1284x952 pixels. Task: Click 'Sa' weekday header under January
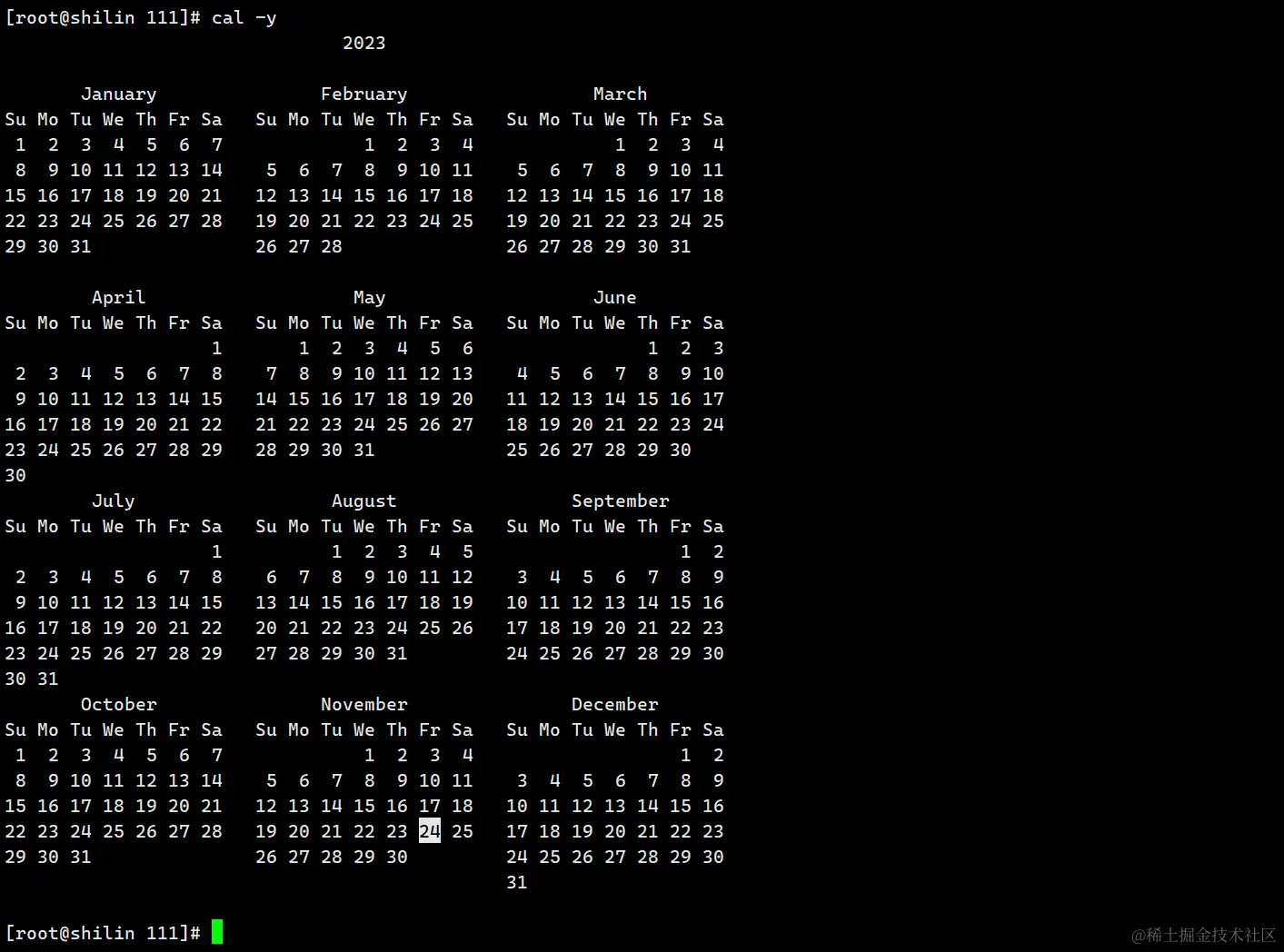[212, 119]
